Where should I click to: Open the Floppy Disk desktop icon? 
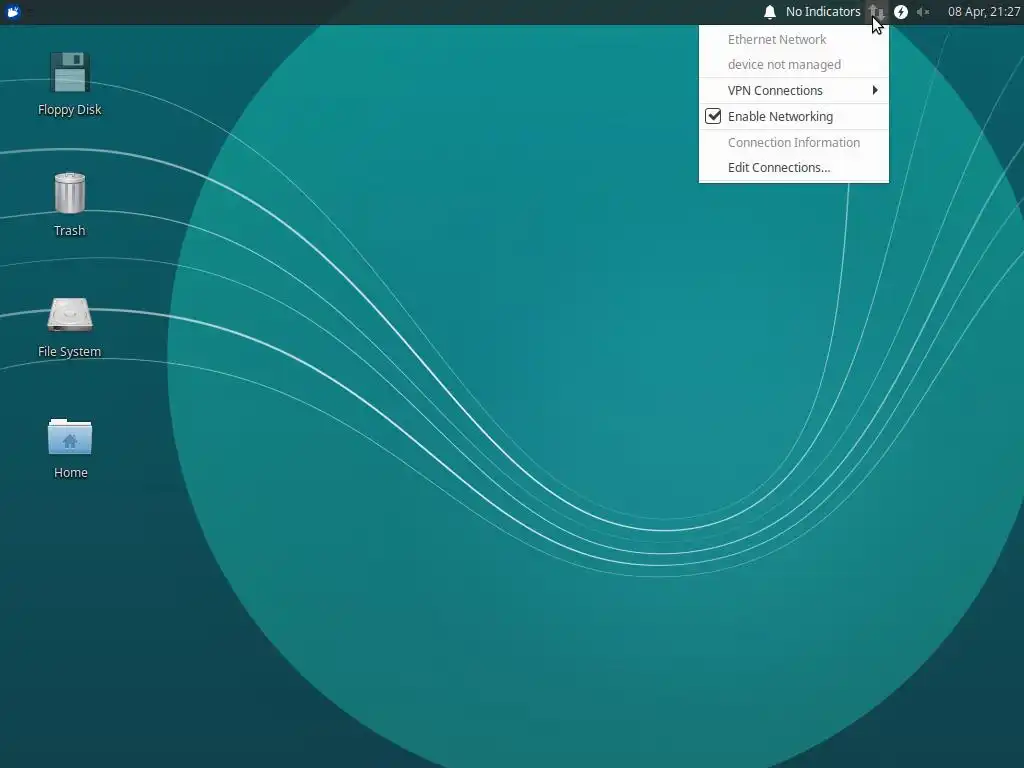point(69,72)
